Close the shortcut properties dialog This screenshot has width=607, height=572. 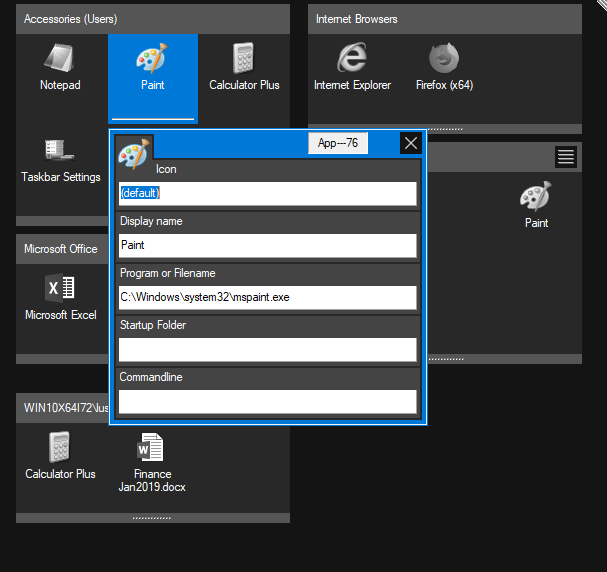tap(410, 144)
